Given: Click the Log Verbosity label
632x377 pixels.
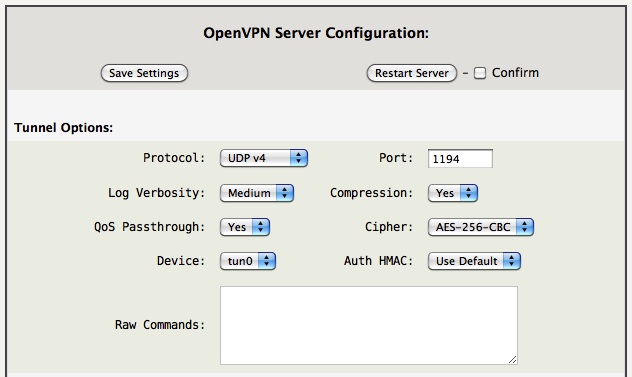Looking at the screenshot, I should 157,193.
